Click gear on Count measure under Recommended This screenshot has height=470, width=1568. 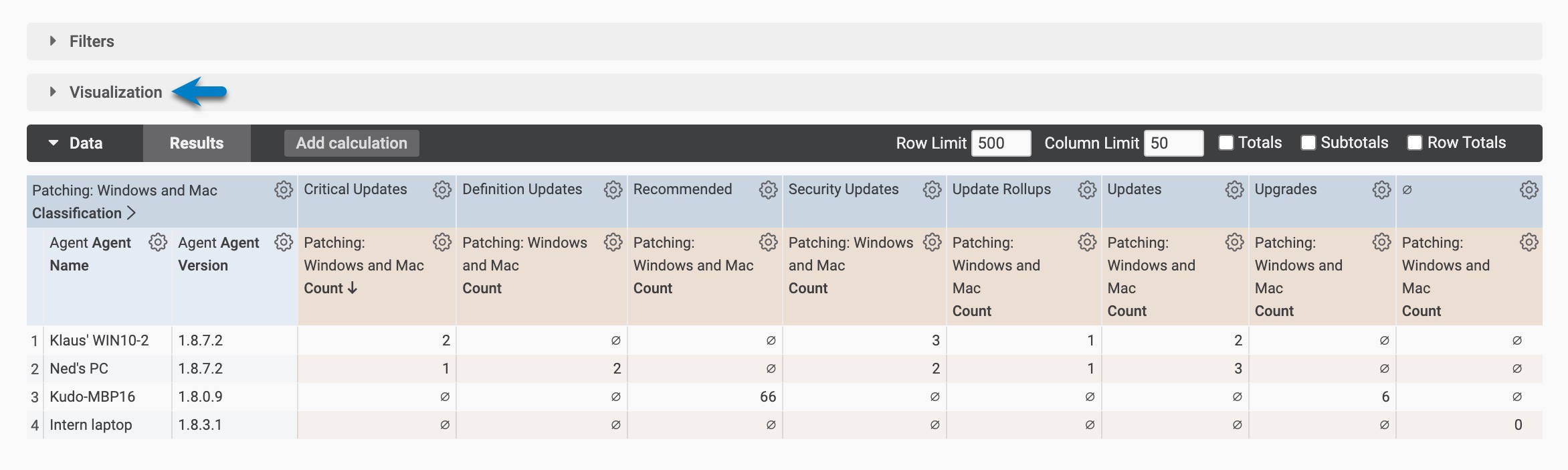768,242
